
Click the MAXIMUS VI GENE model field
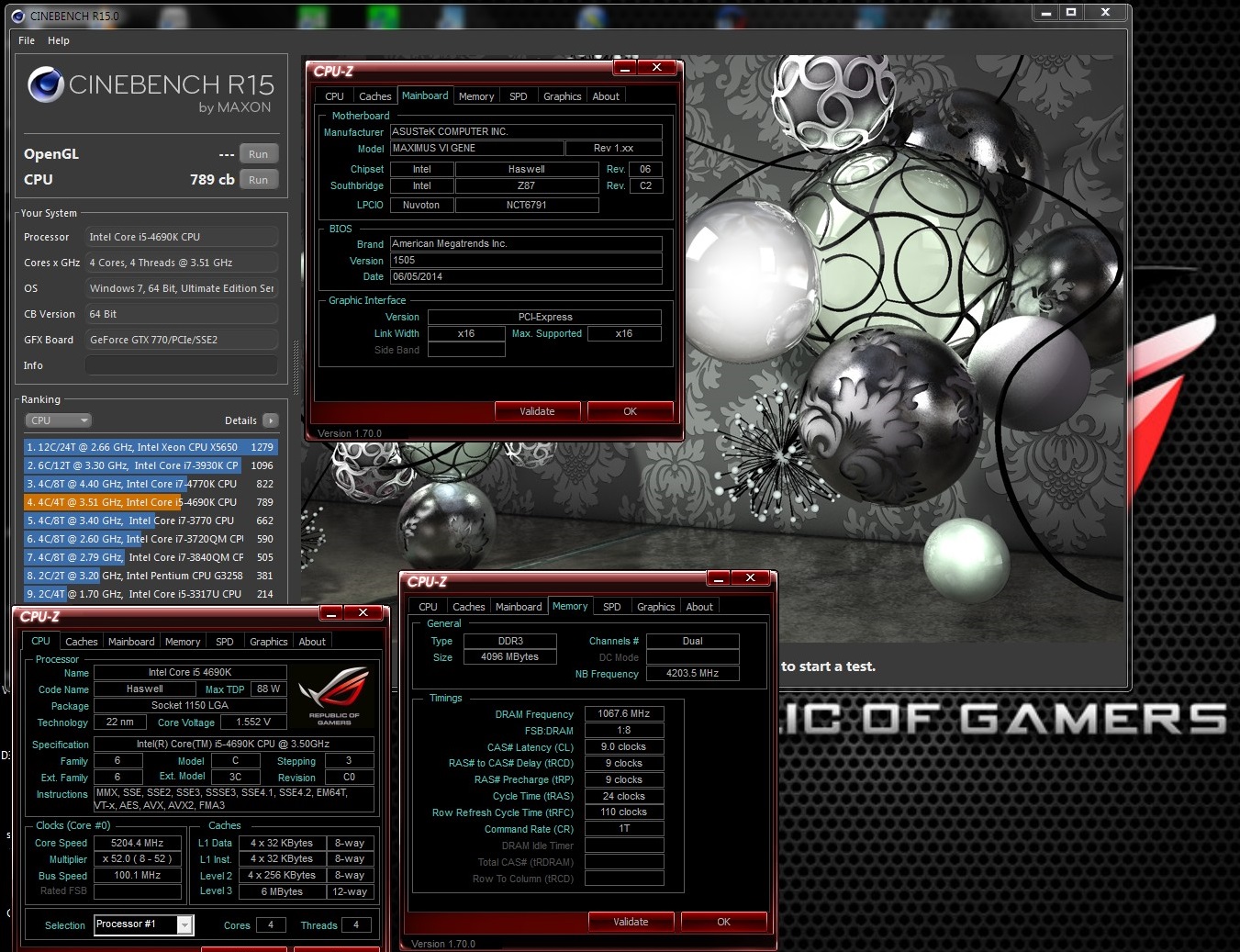476,148
